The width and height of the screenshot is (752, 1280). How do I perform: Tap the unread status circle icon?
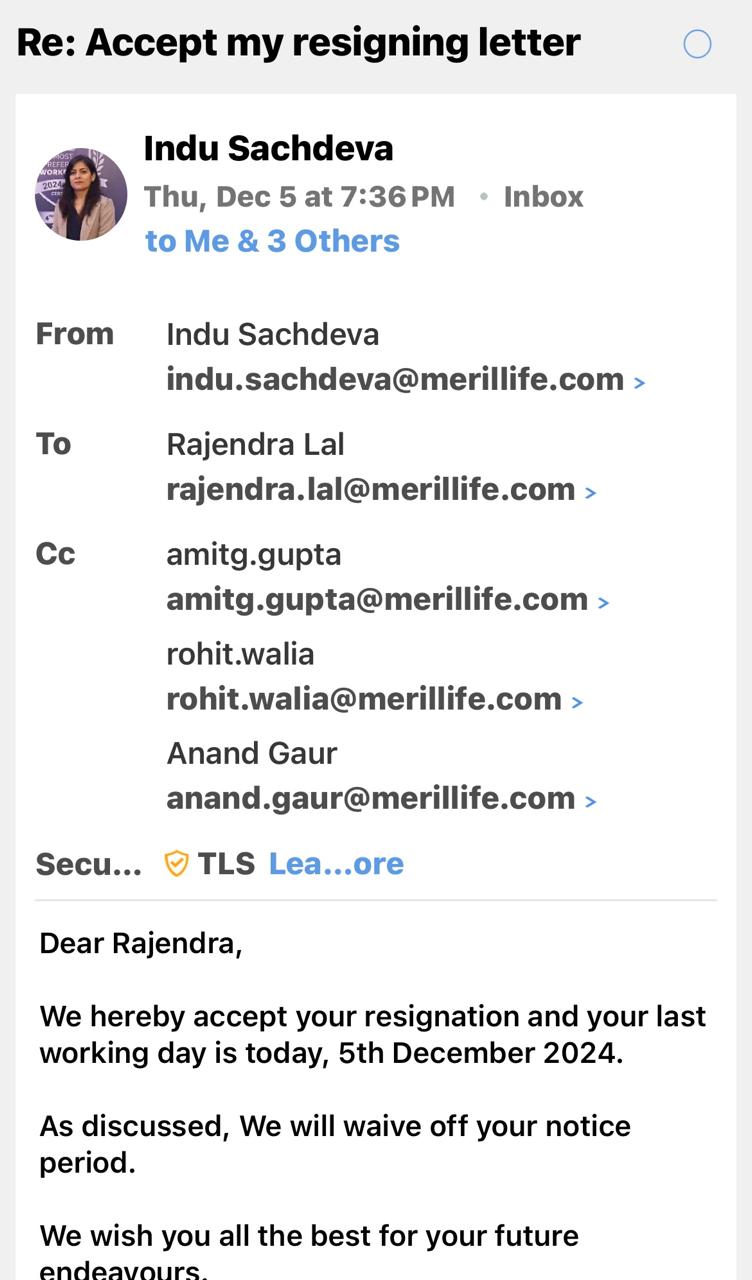697,44
